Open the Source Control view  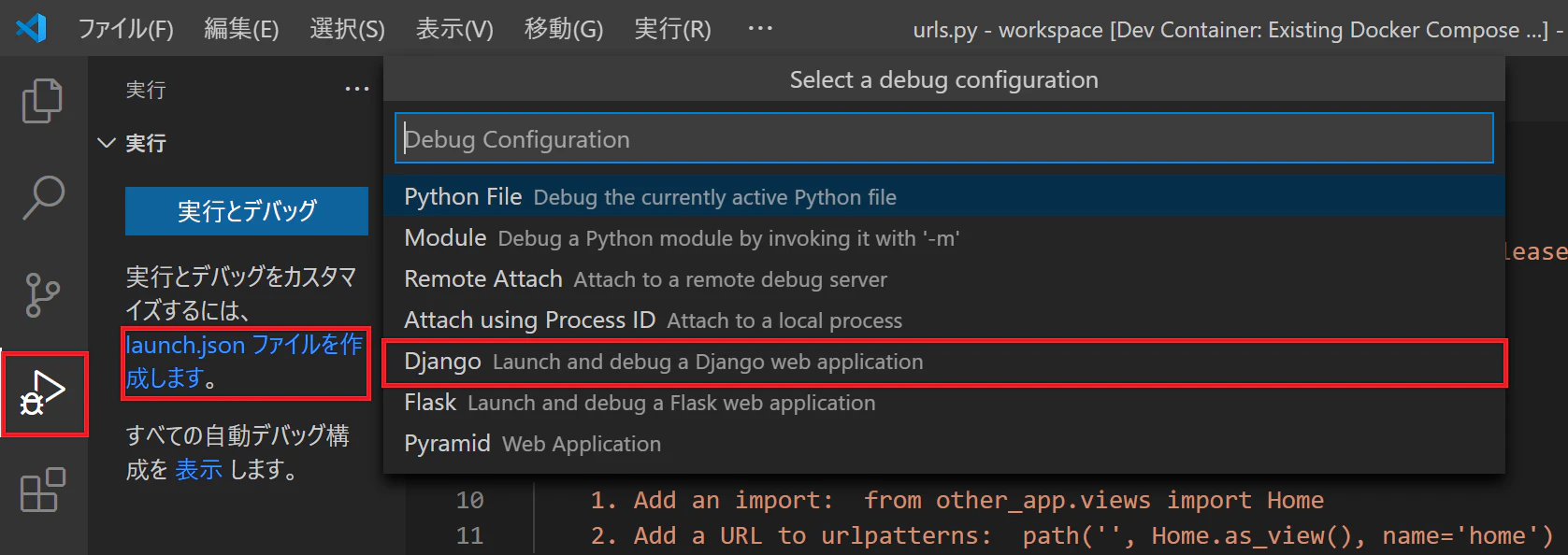(x=42, y=296)
